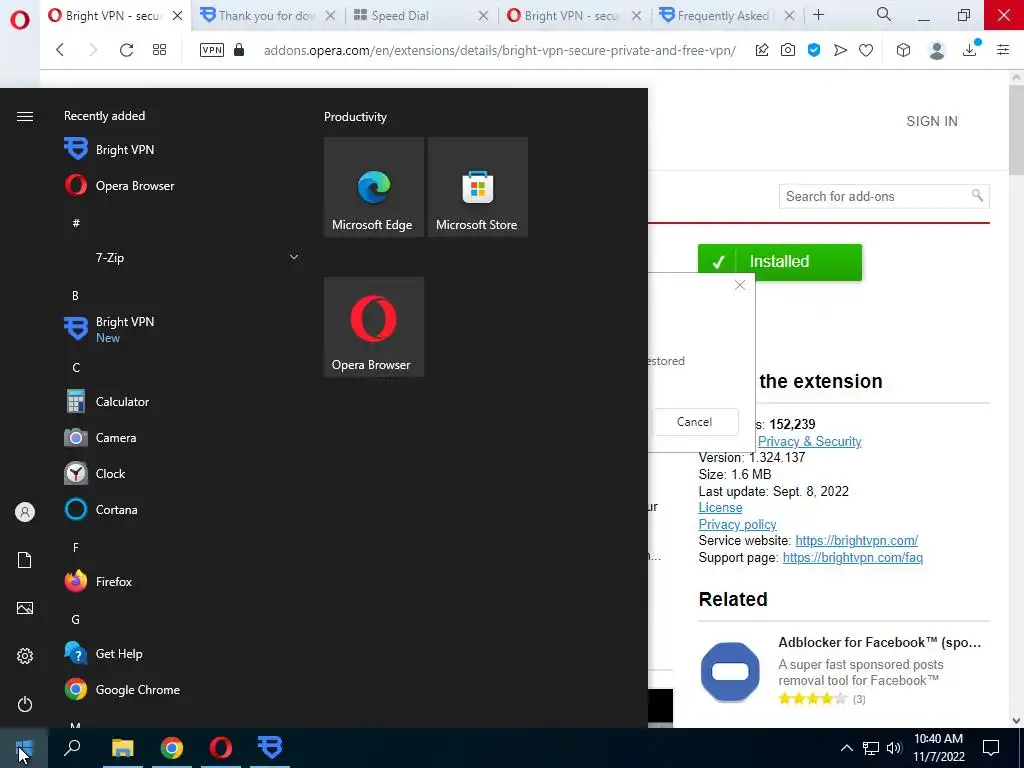Open volume control in system tray
Image resolution: width=1024 pixels, height=768 pixels.
click(894, 748)
